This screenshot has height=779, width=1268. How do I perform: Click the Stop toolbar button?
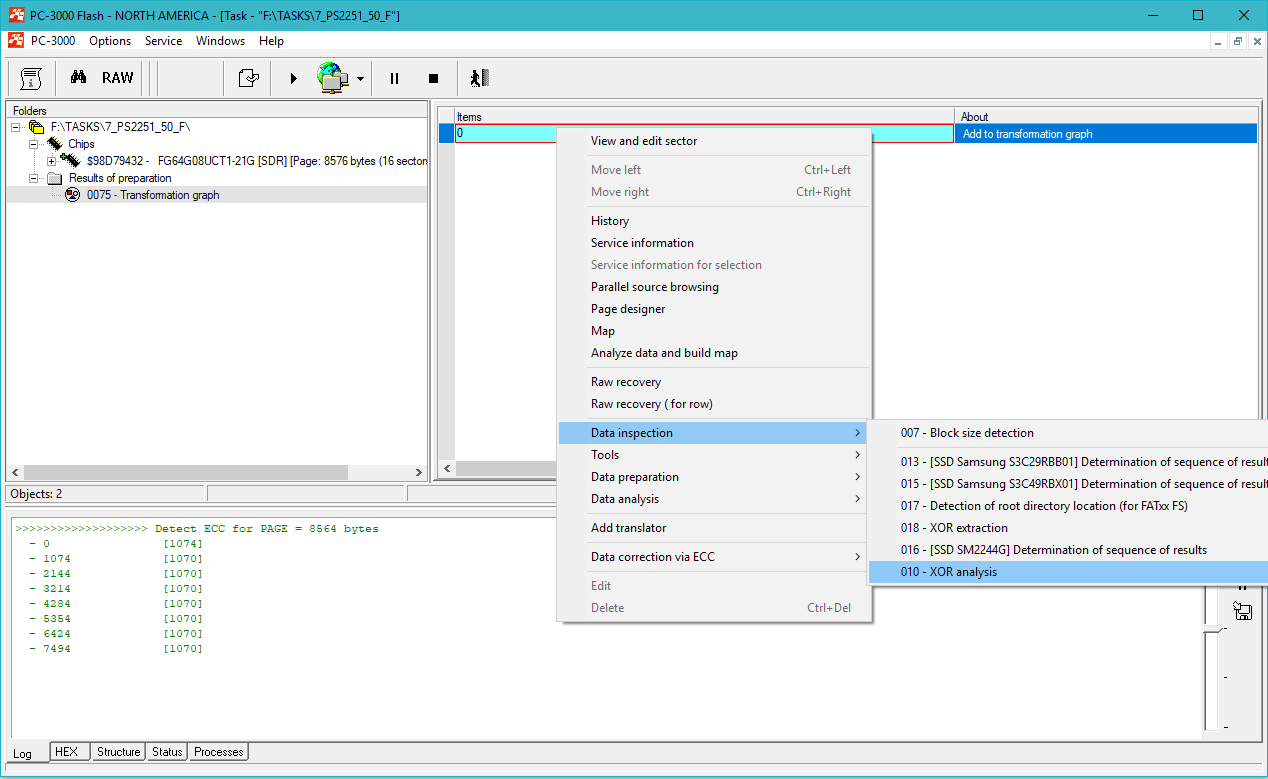tap(433, 78)
